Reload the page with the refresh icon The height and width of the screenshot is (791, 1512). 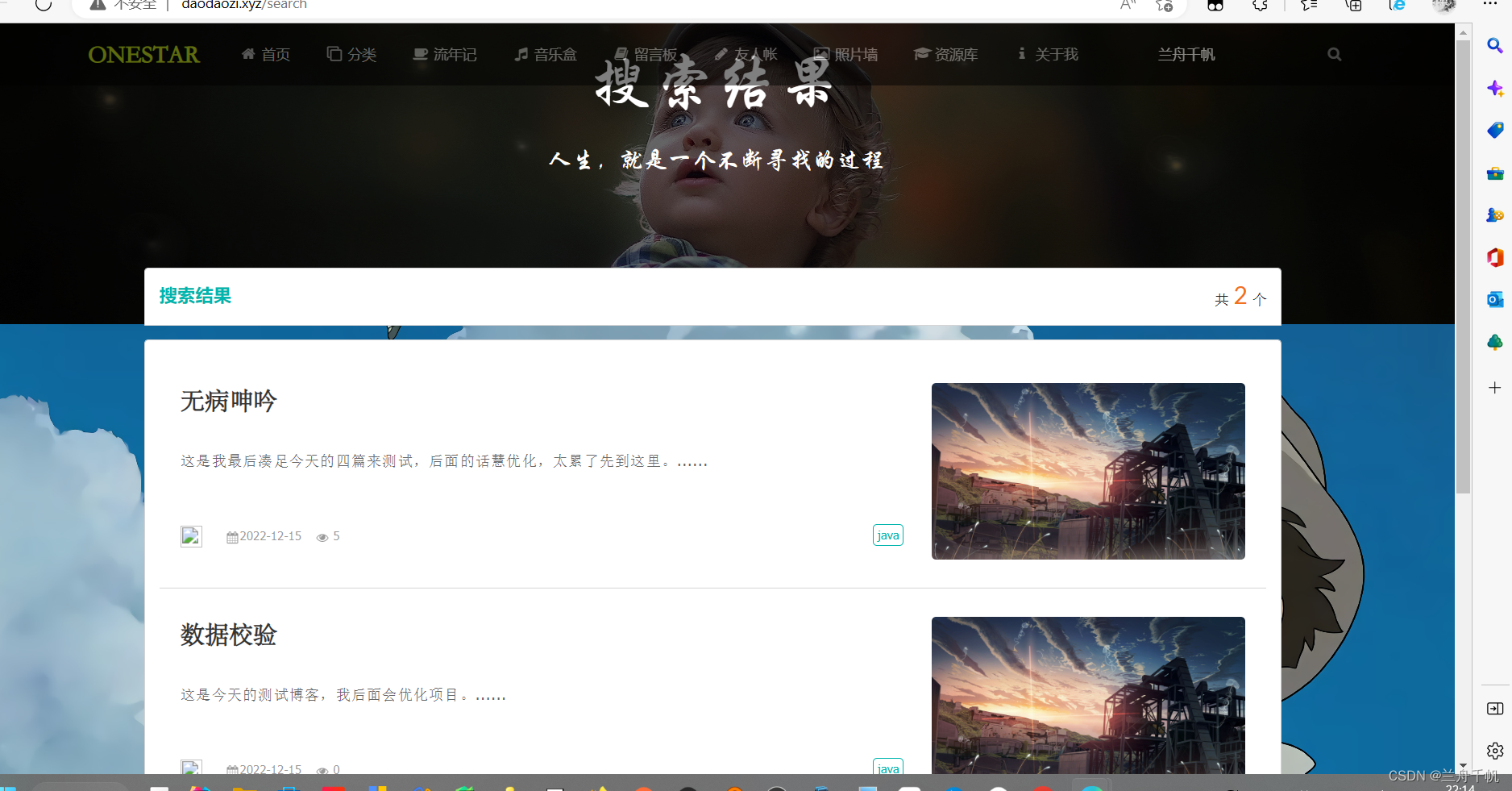[x=44, y=5]
